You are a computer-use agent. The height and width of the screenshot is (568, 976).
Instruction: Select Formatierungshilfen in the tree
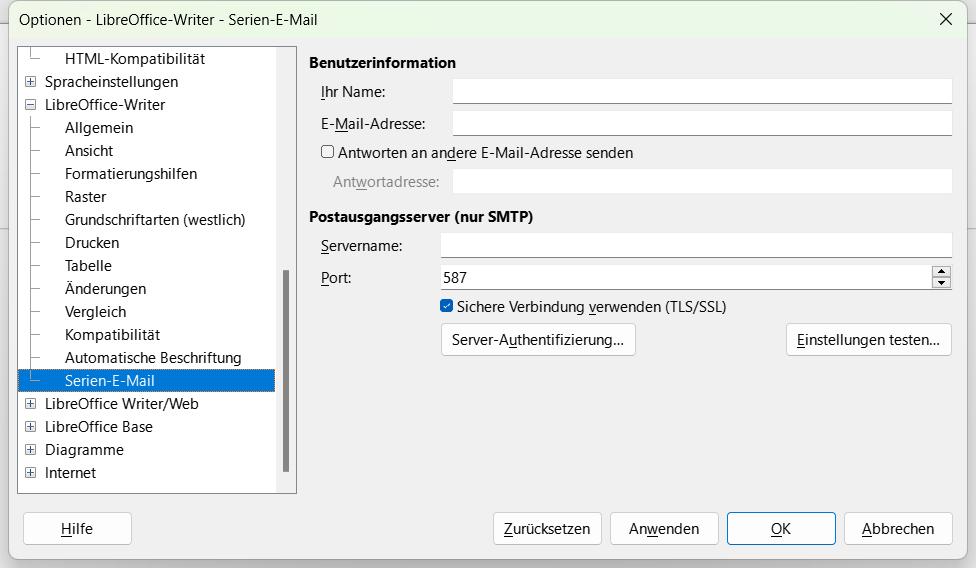(x=131, y=174)
